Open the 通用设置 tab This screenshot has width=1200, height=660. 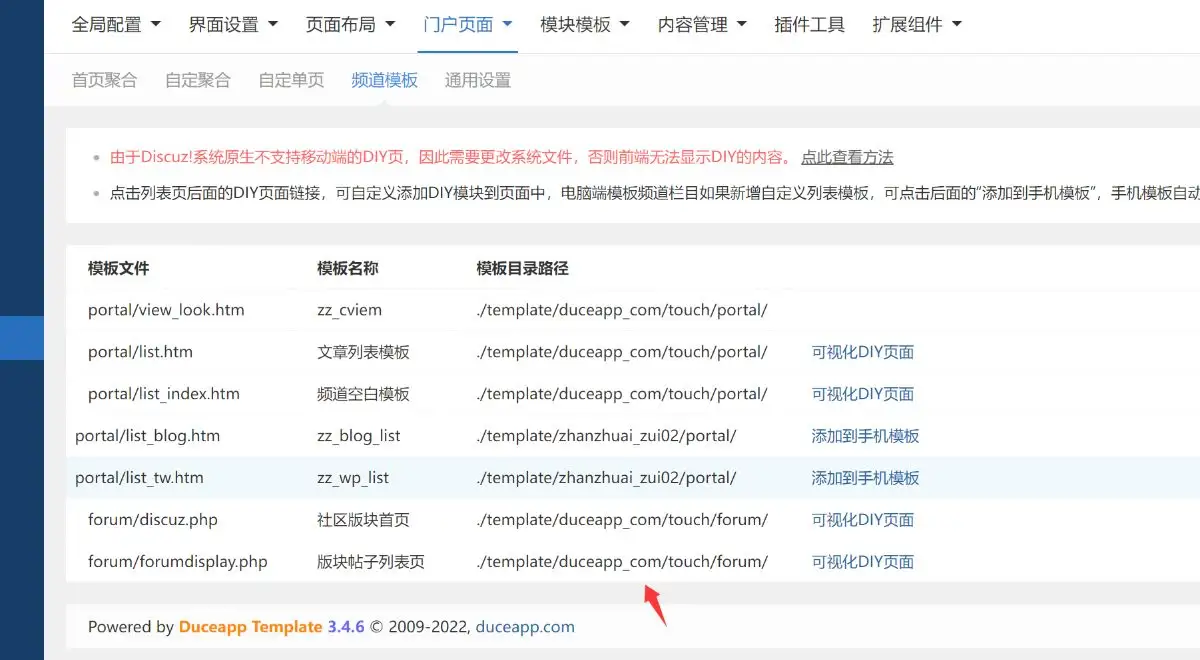(477, 80)
